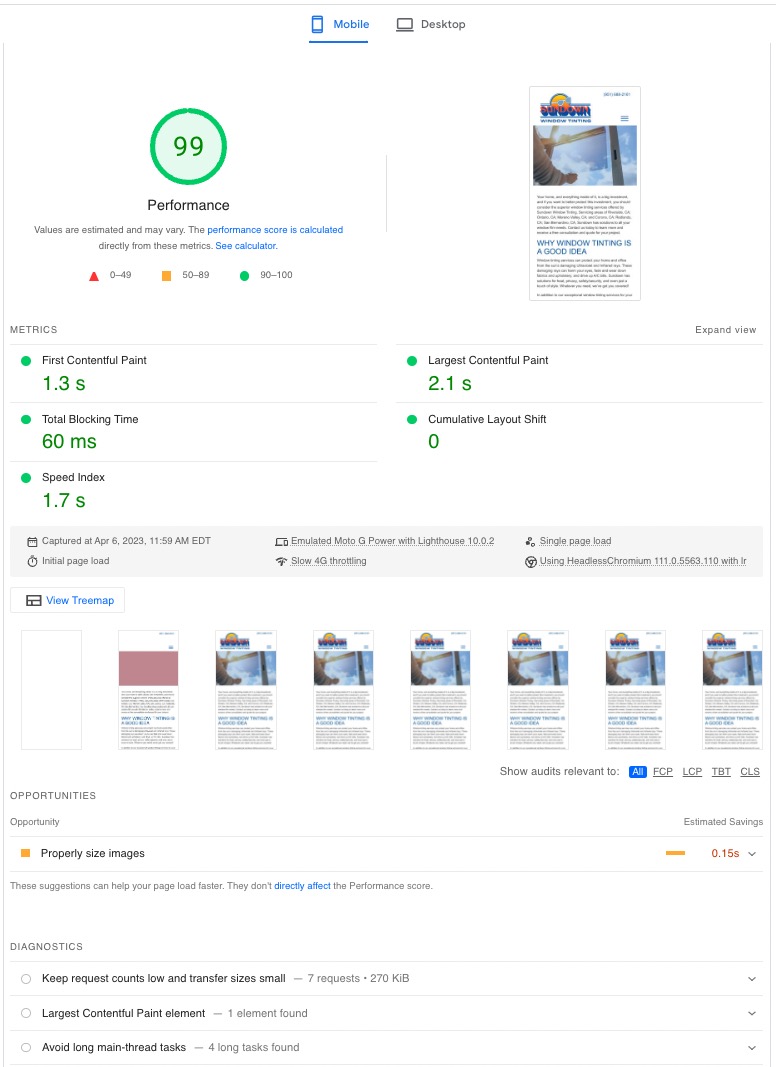Open the View Treemap button
776x1067 pixels.
[68, 600]
